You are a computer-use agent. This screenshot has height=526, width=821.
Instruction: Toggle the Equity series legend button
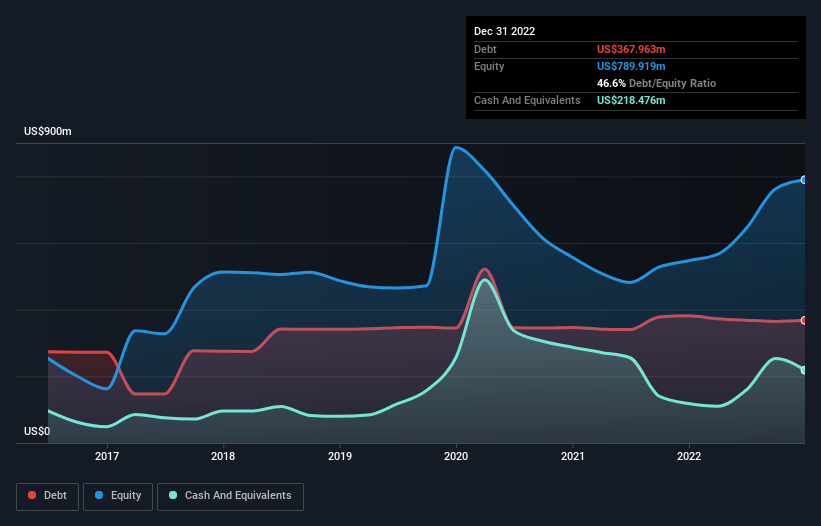pos(118,496)
